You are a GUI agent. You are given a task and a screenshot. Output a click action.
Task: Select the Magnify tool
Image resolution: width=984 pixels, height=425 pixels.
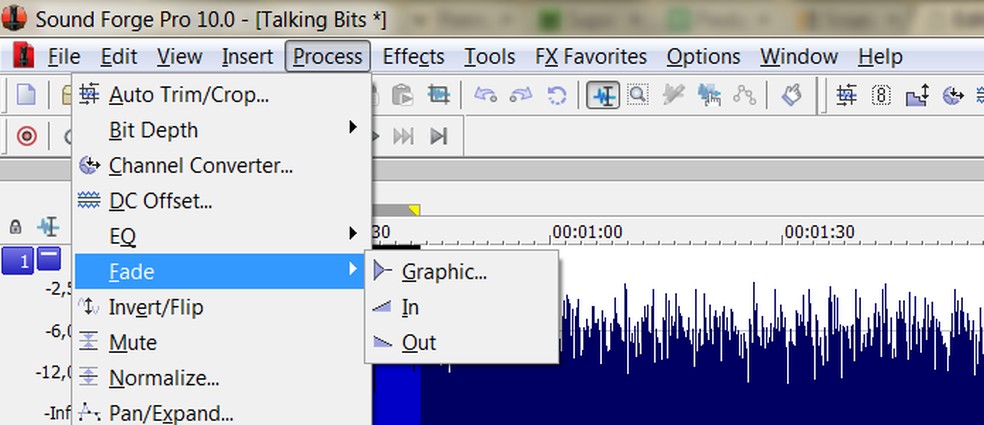pyautogui.click(x=638, y=95)
